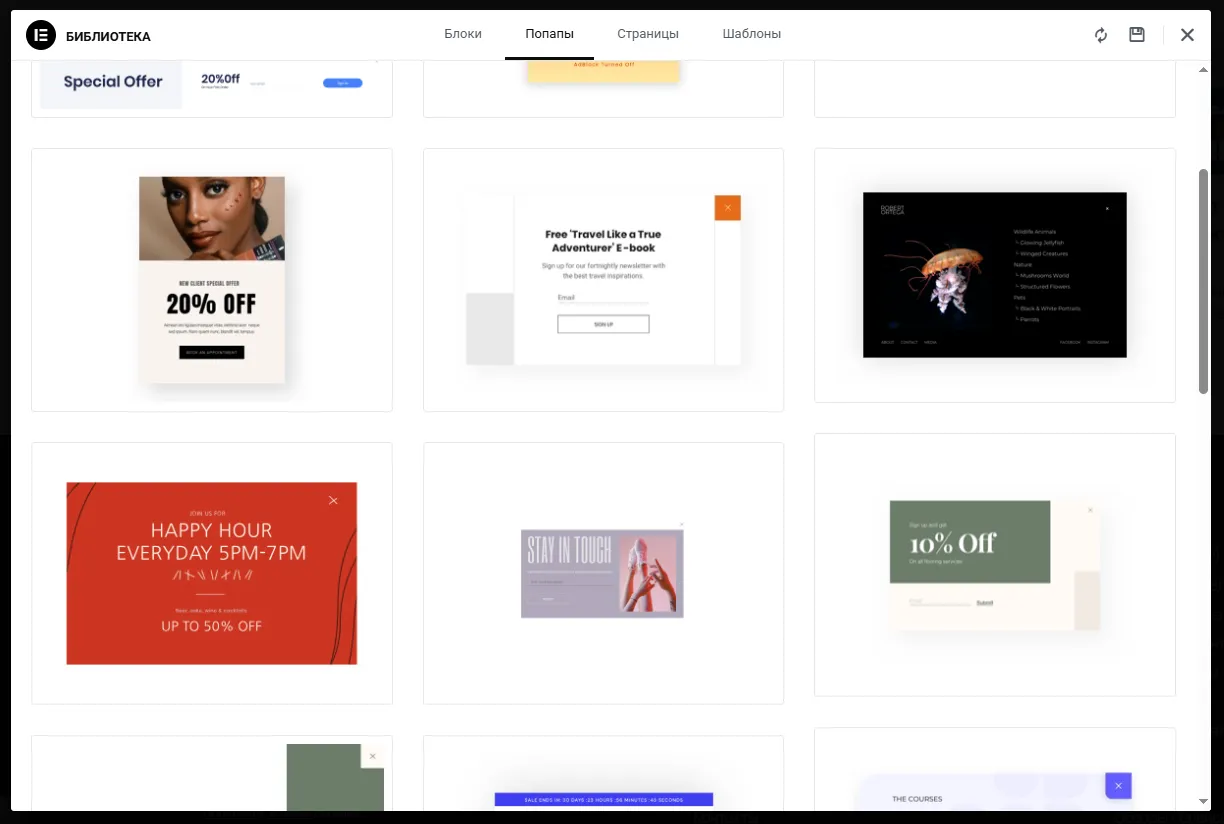1224x824 pixels.
Task: Choose the blue sale countdown bar template
Action: 603,774
